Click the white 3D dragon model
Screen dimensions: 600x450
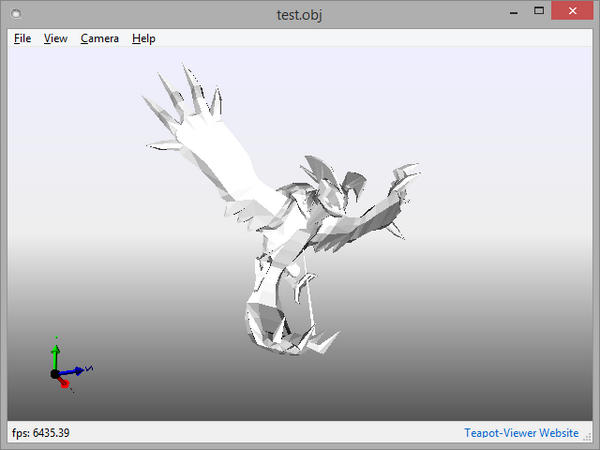[x=281, y=210]
